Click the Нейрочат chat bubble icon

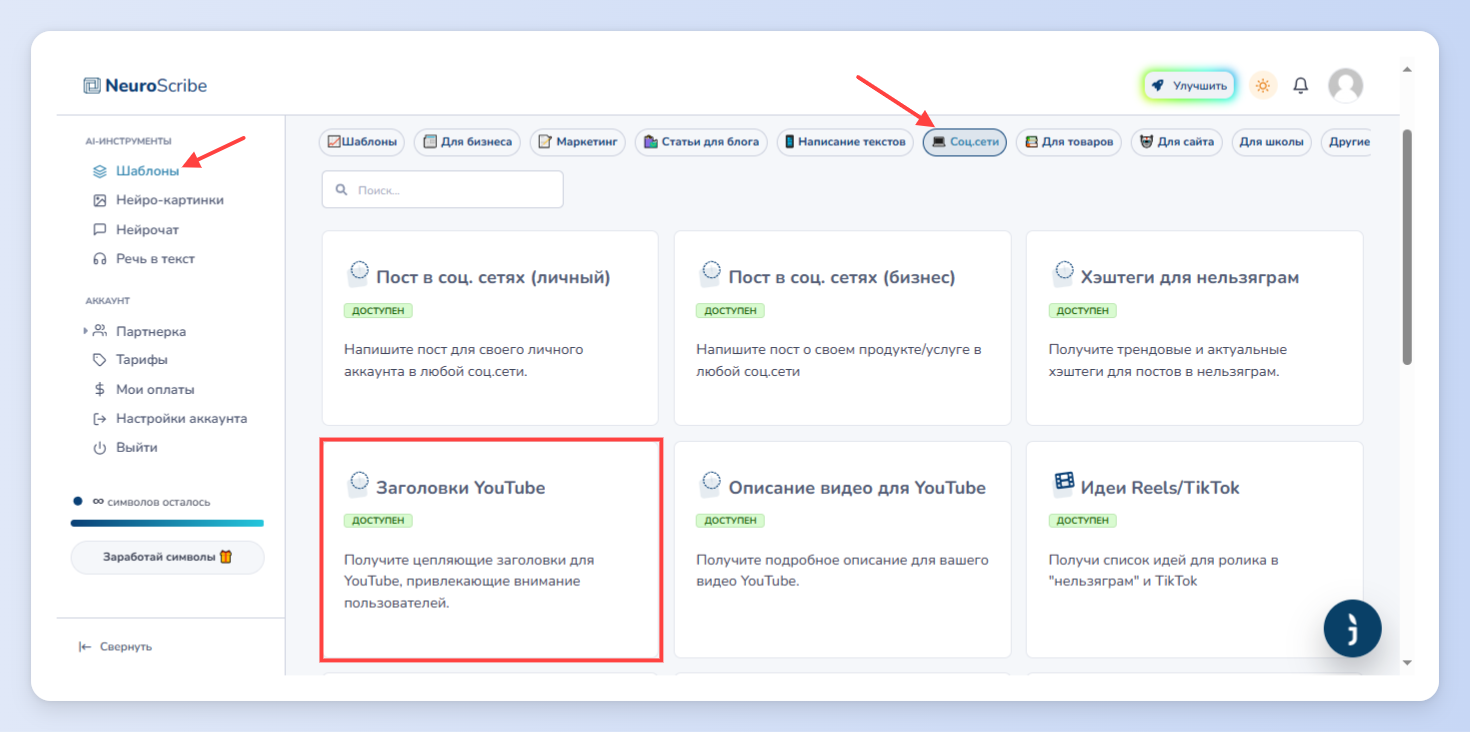click(x=100, y=229)
